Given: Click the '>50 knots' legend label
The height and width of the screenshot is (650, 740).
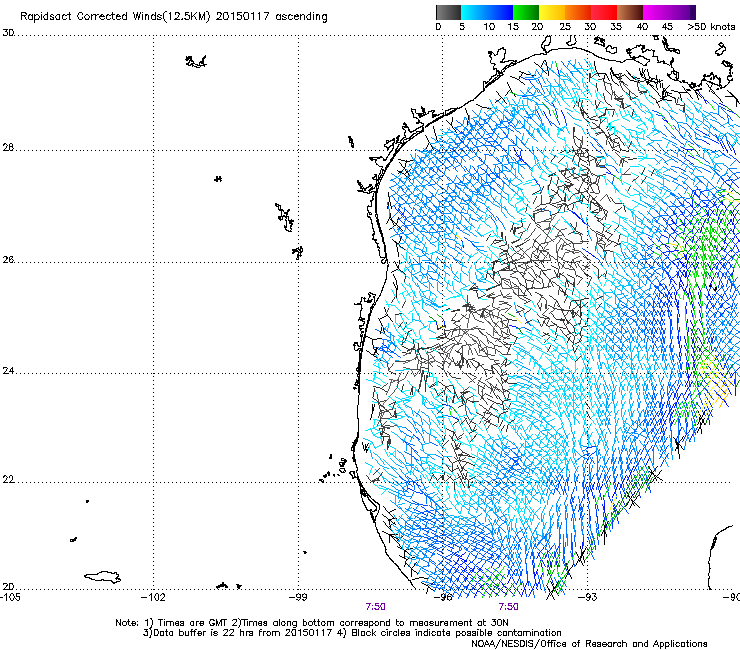Looking at the screenshot, I should 711,27.
